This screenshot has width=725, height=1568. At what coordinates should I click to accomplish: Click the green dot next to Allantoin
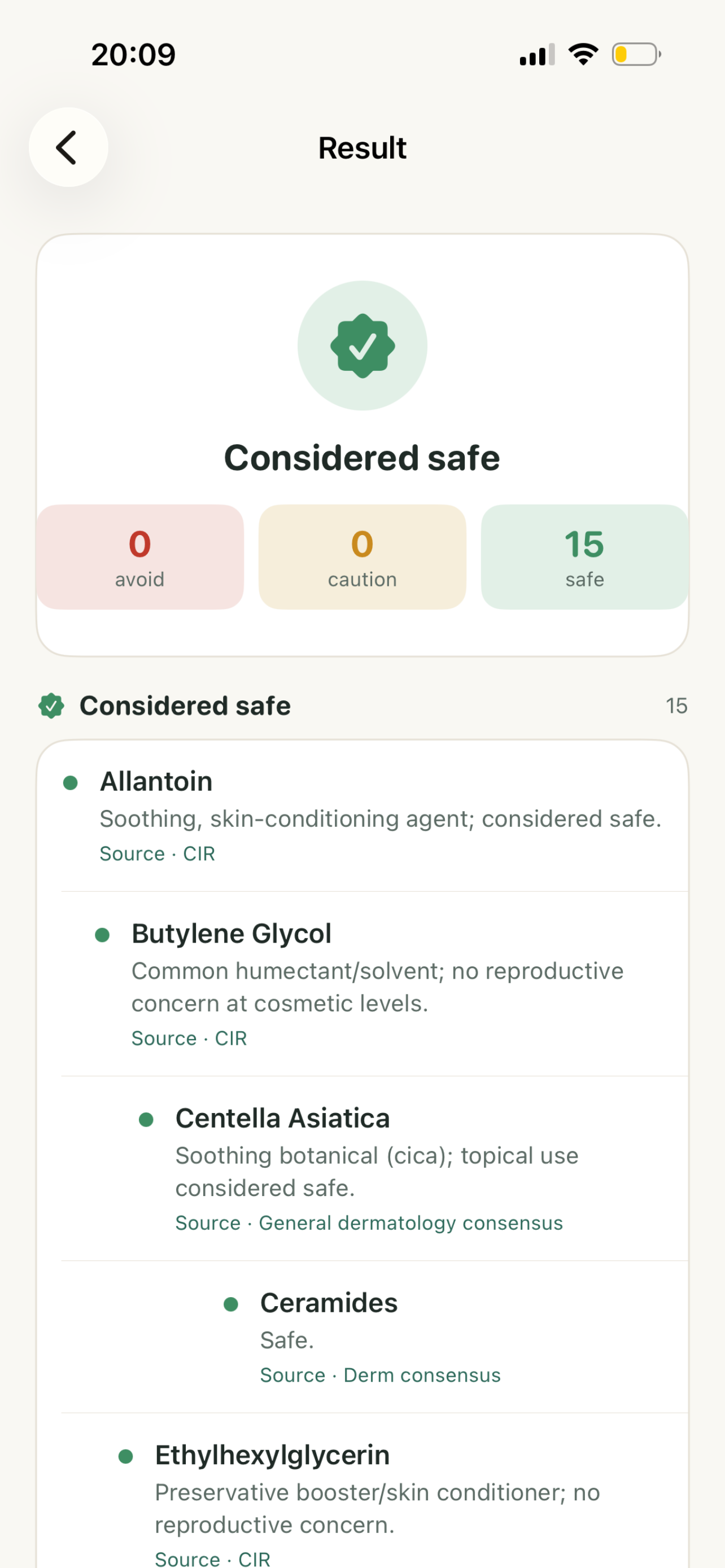coord(71,783)
